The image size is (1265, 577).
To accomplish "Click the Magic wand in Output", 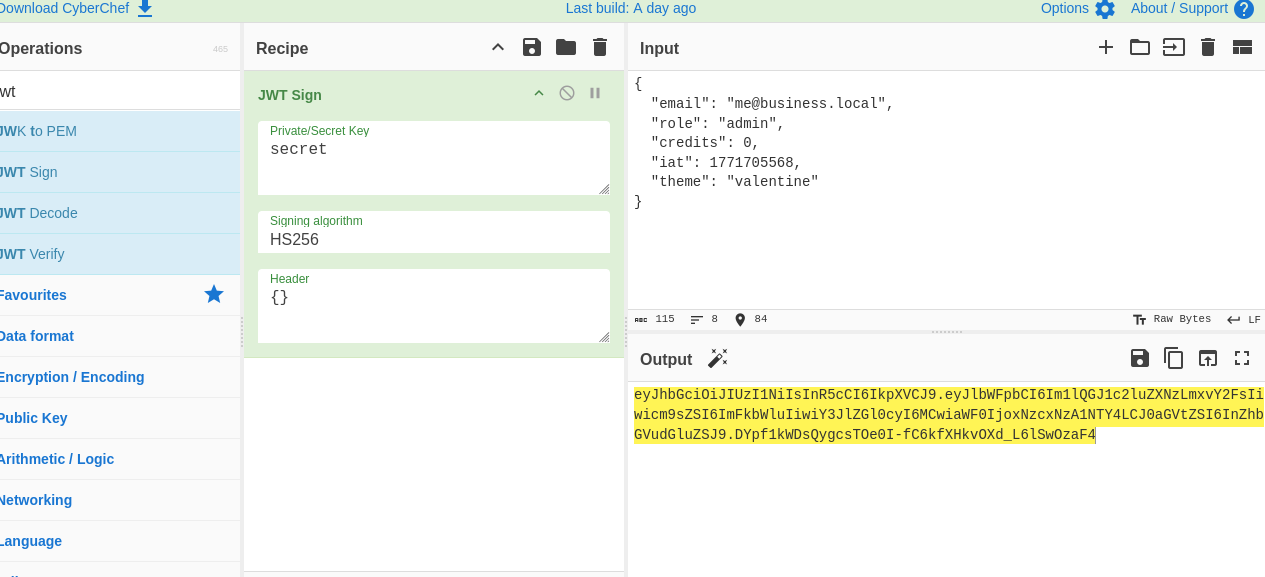I will pyautogui.click(x=717, y=358).
